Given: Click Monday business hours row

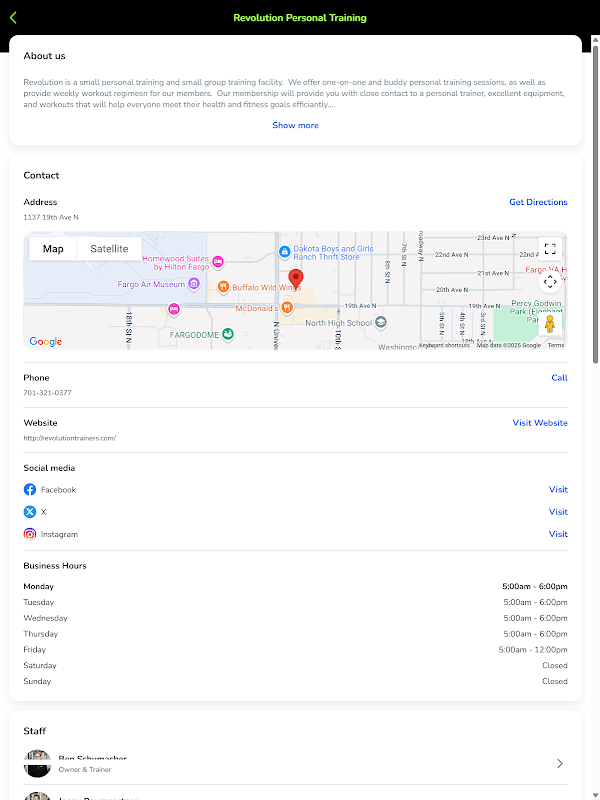Looking at the screenshot, I should point(295,587).
